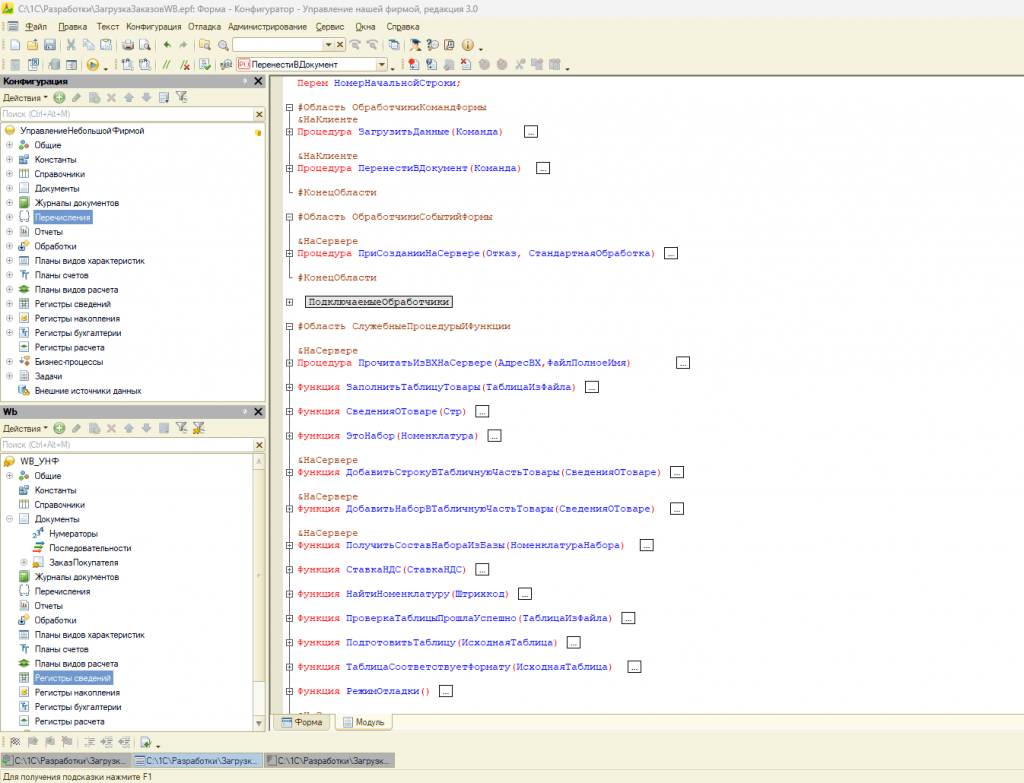Click green Add button in Wb panel
1024x783 pixels.
click(x=59, y=428)
